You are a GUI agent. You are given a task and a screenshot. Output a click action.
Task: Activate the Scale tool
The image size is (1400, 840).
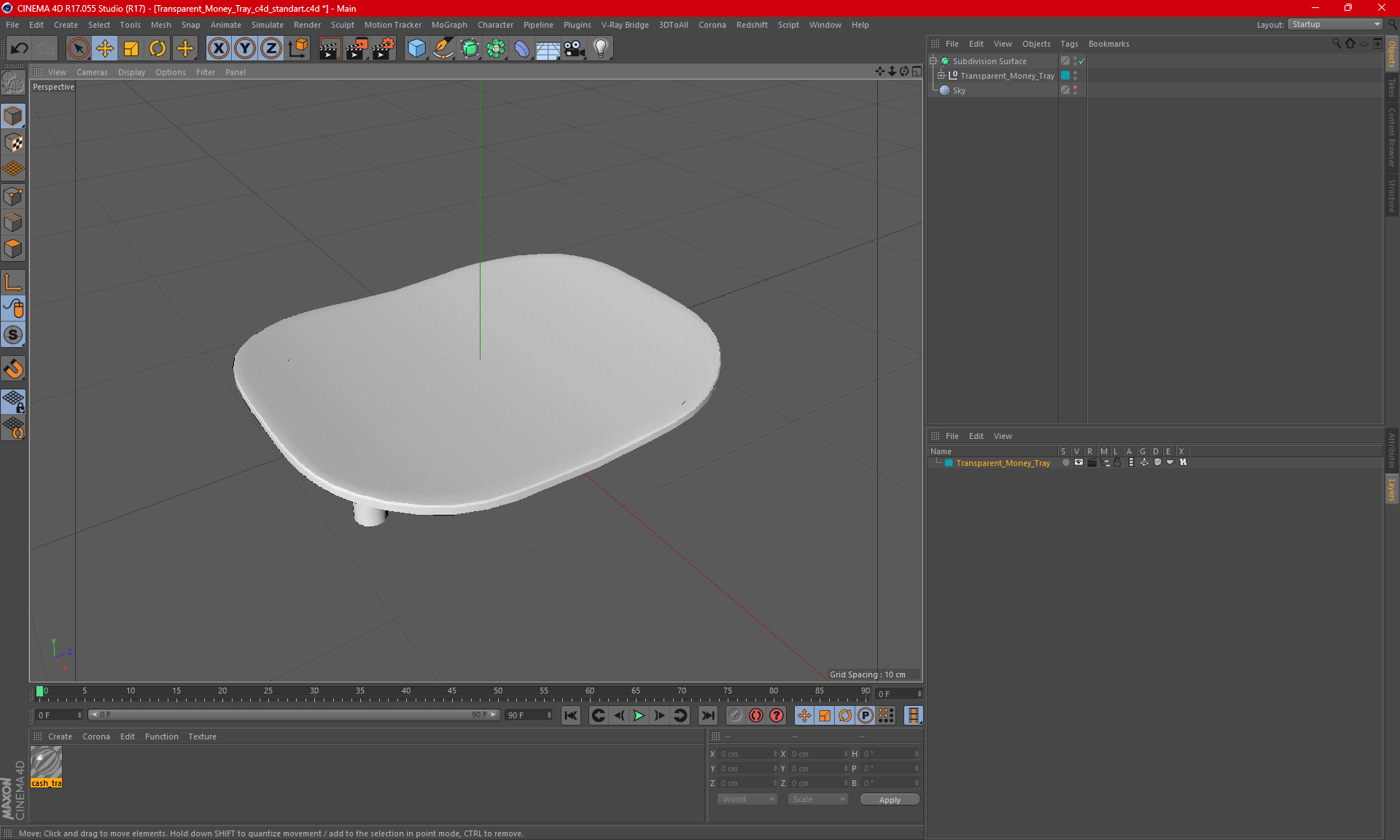(x=131, y=48)
